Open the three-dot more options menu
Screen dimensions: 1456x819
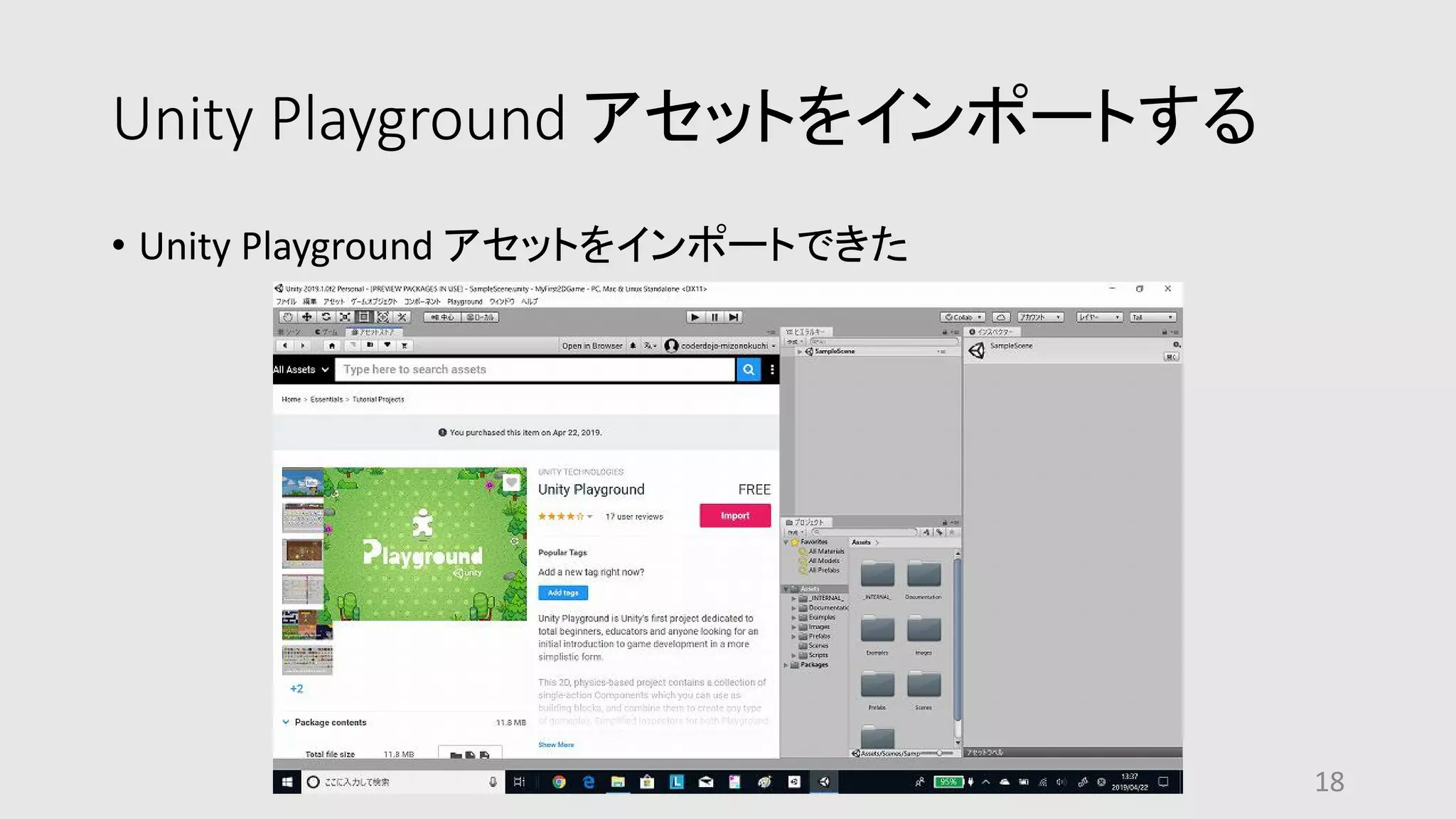coord(772,370)
